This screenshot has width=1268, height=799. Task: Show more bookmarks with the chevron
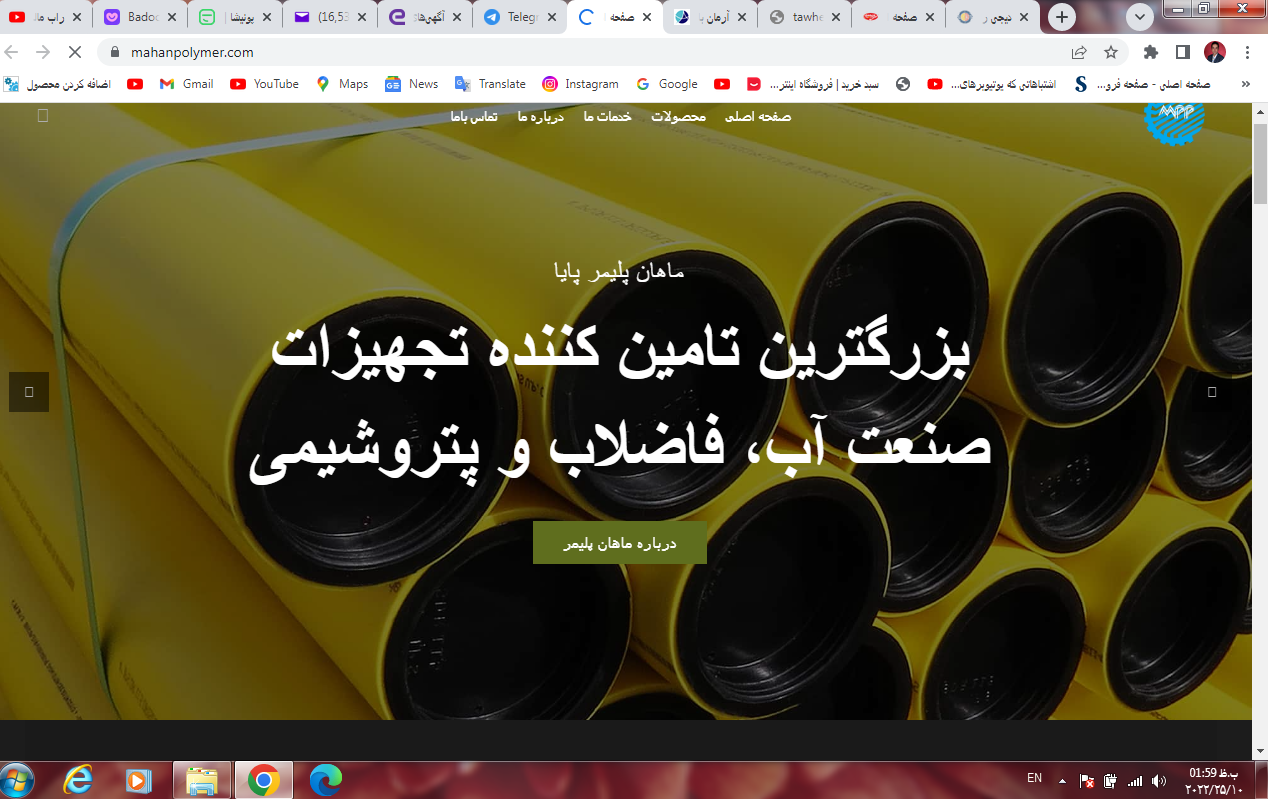(1245, 84)
